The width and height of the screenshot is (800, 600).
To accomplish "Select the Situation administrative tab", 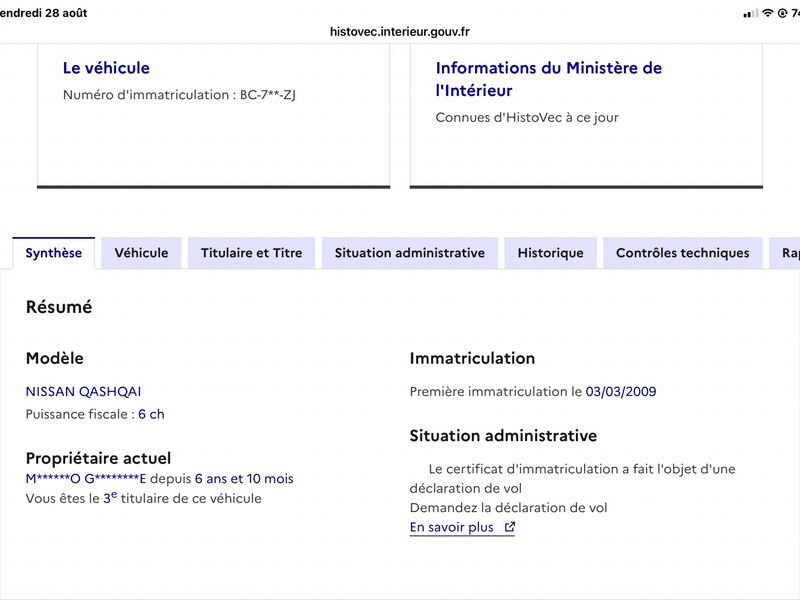I will 410,253.
